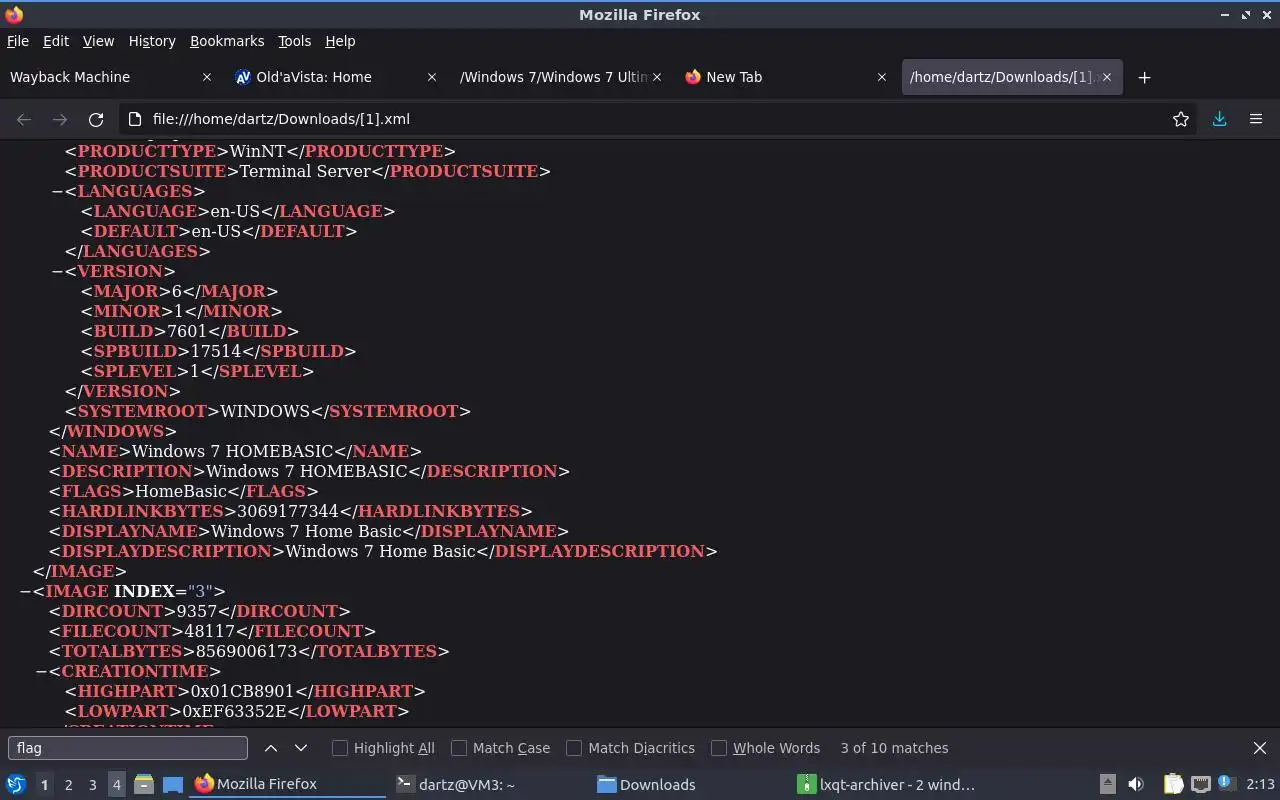
Task: Click the Back navigation arrow
Action: tap(24, 119)
